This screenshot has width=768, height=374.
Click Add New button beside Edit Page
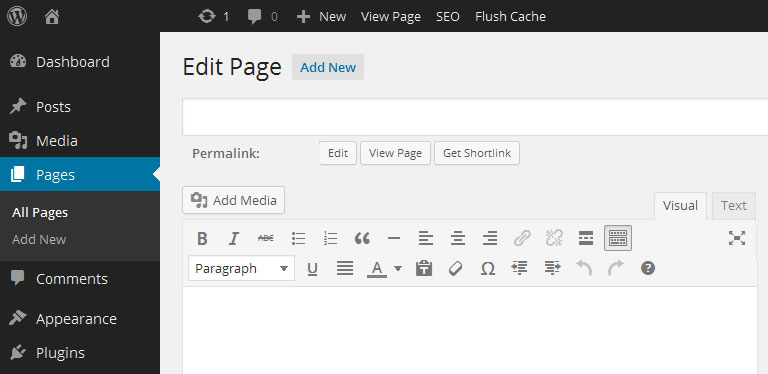click(x=328, y=67)
